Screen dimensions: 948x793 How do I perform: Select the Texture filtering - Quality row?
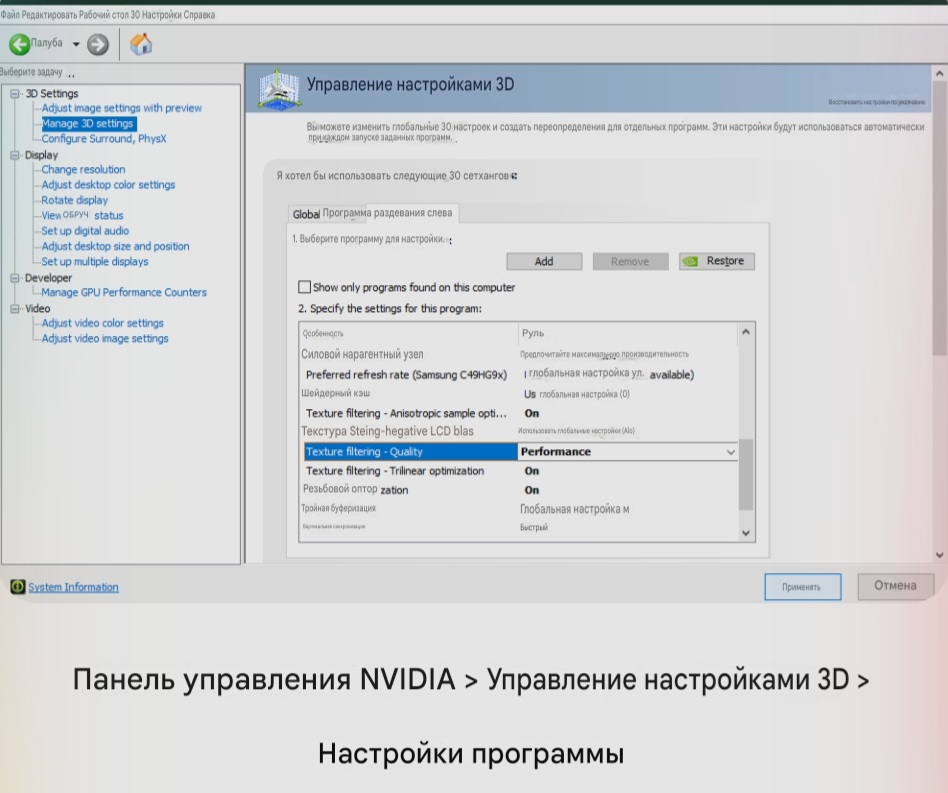(x=411, y=452)
